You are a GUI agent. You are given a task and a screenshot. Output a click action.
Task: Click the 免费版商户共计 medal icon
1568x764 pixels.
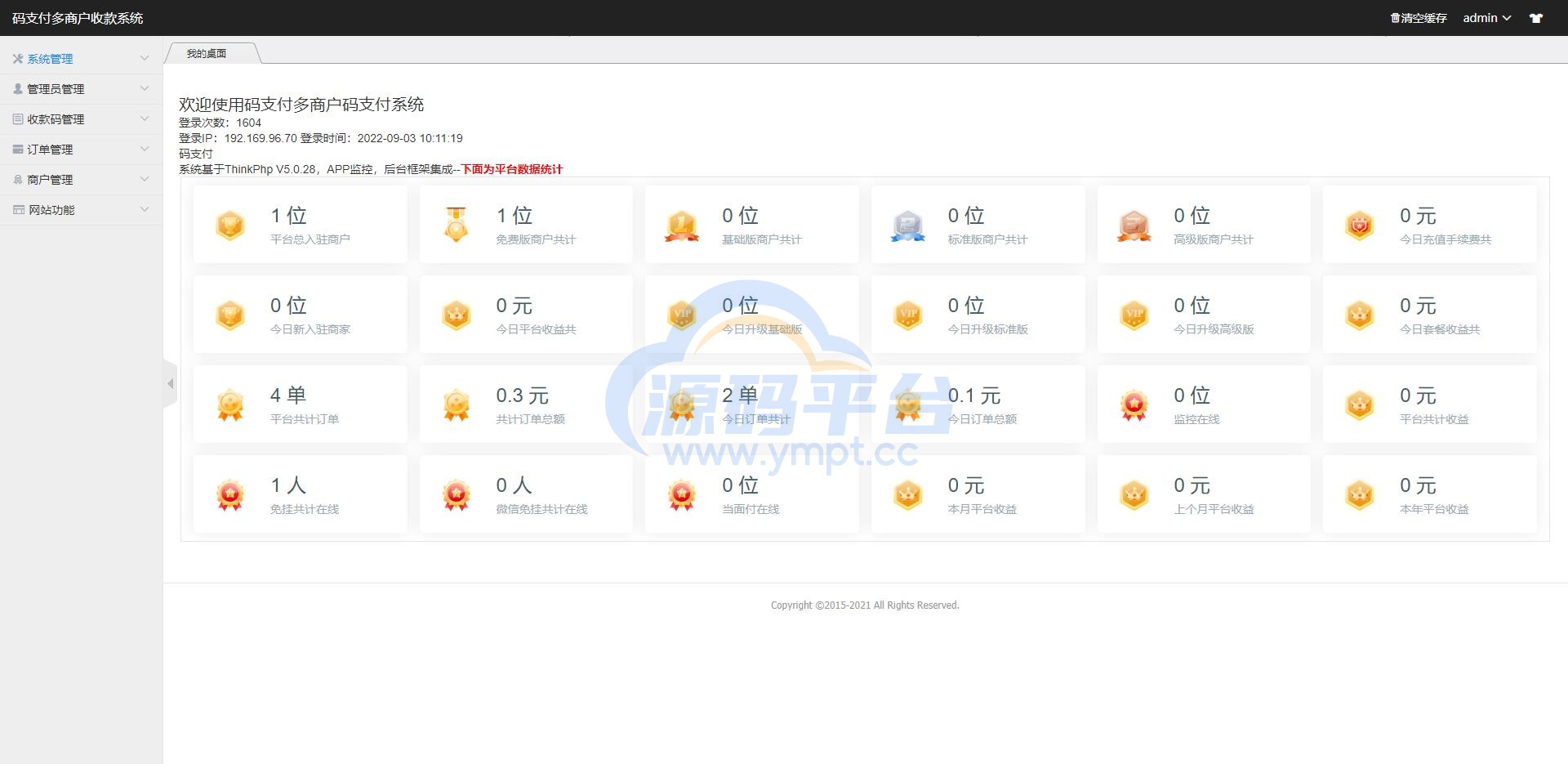coord(457,225)
